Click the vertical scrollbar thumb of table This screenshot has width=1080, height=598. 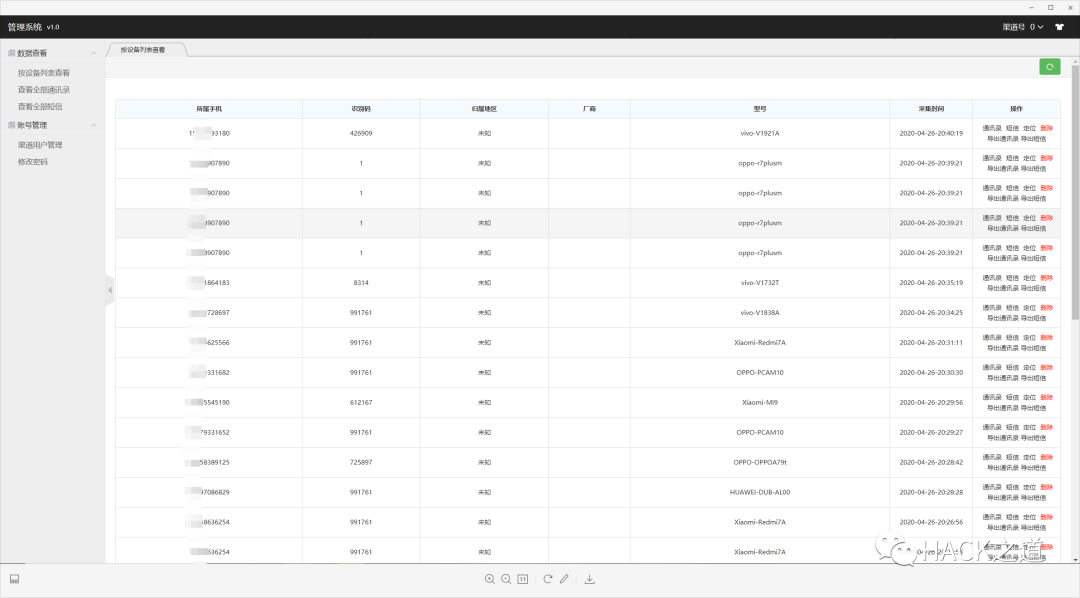[1075, 193]
